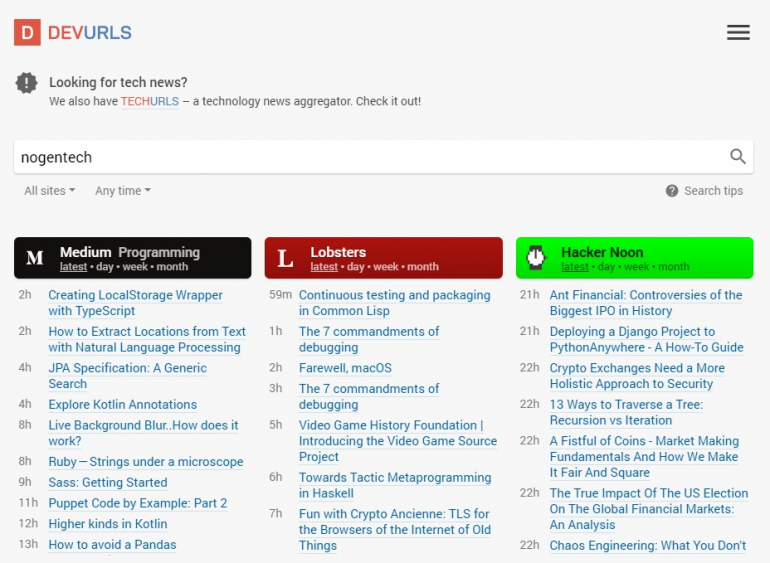The width and height of the screenshot is (770, 563).
Task: Open the Medium heading link
Action: (x=85, y=252)
